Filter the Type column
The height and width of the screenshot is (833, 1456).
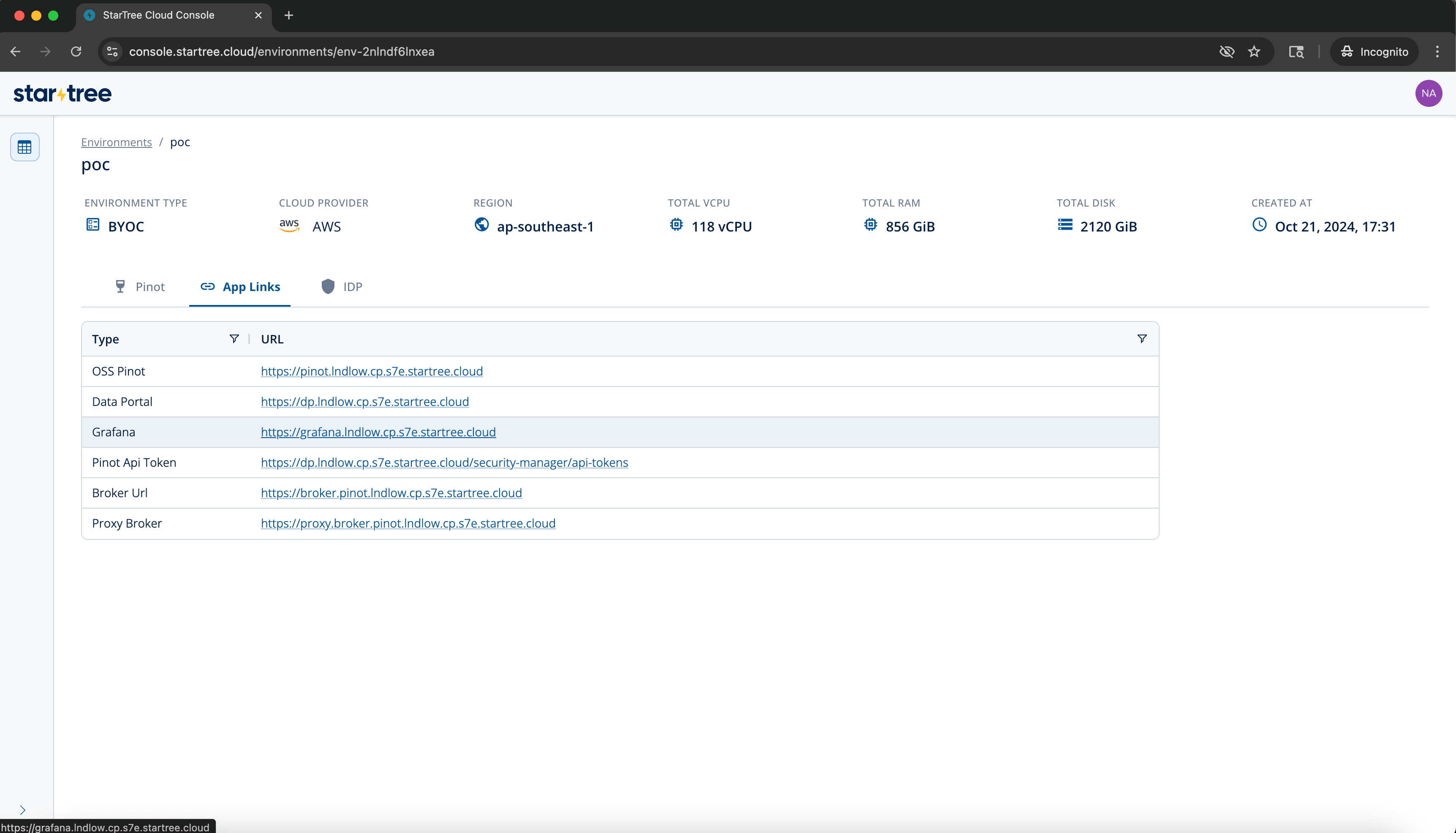[x=234, y=339]
